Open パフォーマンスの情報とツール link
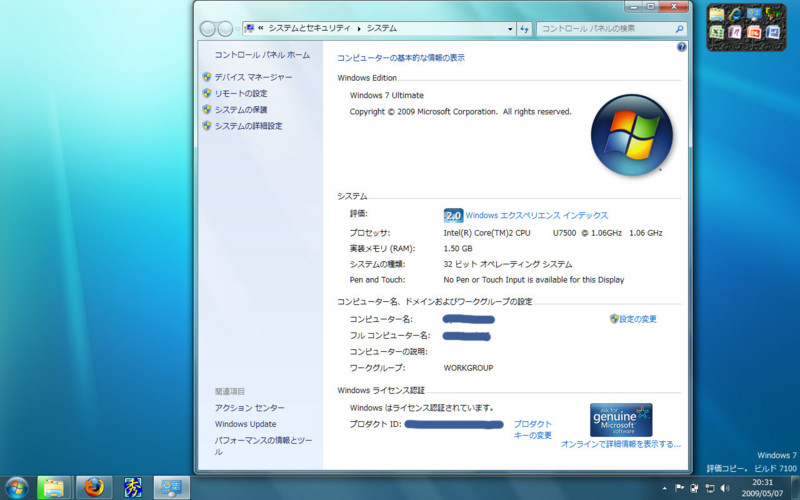 point(263,445)
